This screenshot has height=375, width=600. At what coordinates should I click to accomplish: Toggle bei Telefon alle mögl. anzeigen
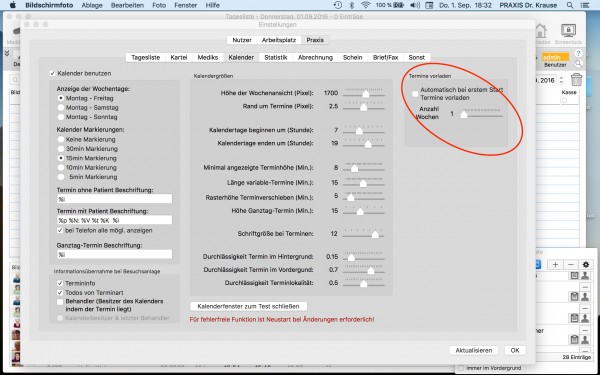click(x=60, y=230)
